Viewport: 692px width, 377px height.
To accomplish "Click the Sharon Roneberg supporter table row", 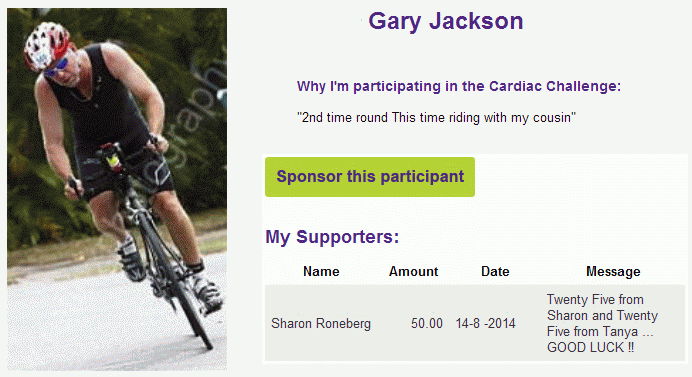I will [x=475, y=324].
